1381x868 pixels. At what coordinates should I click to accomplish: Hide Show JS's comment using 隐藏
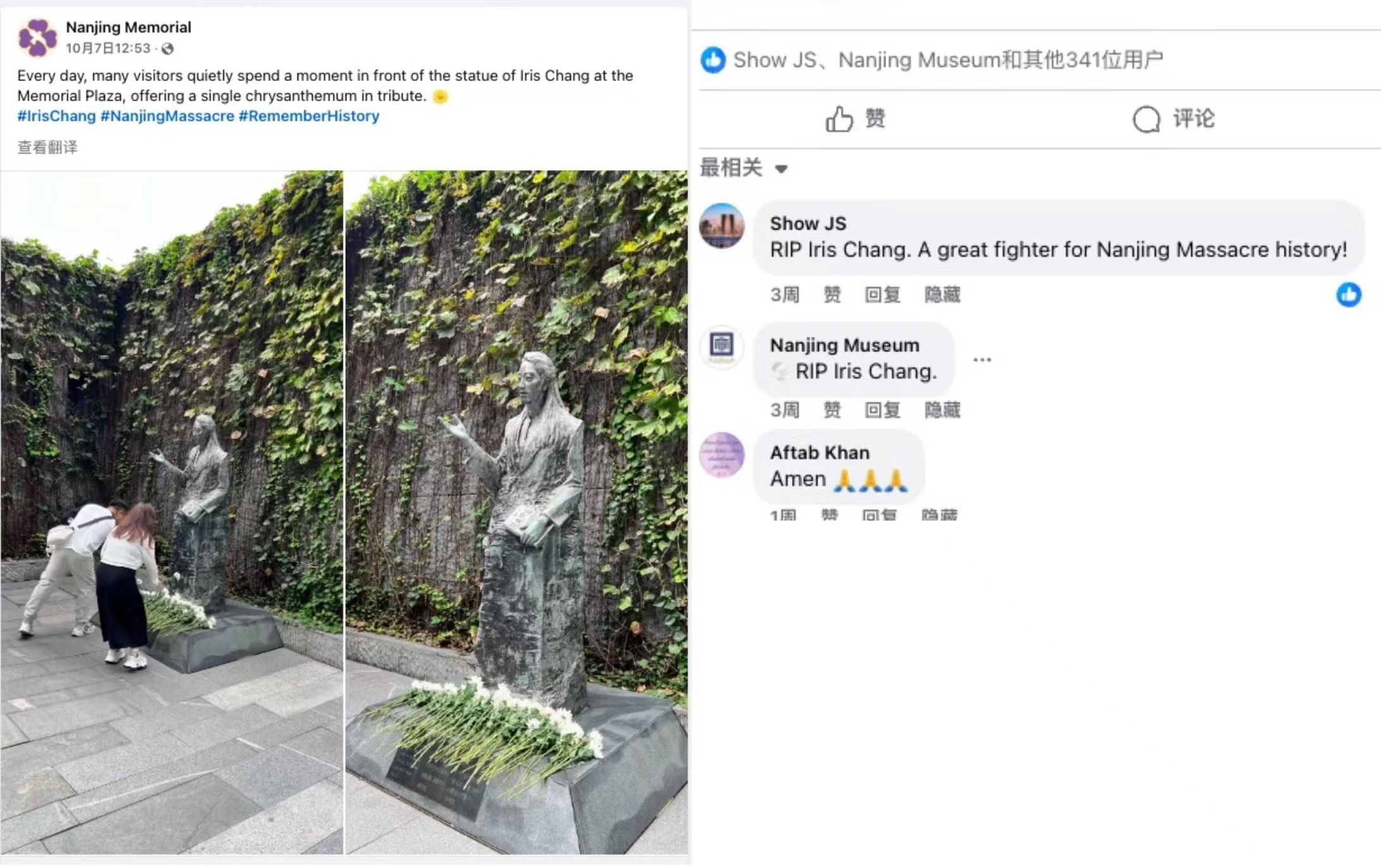point(942,295)
